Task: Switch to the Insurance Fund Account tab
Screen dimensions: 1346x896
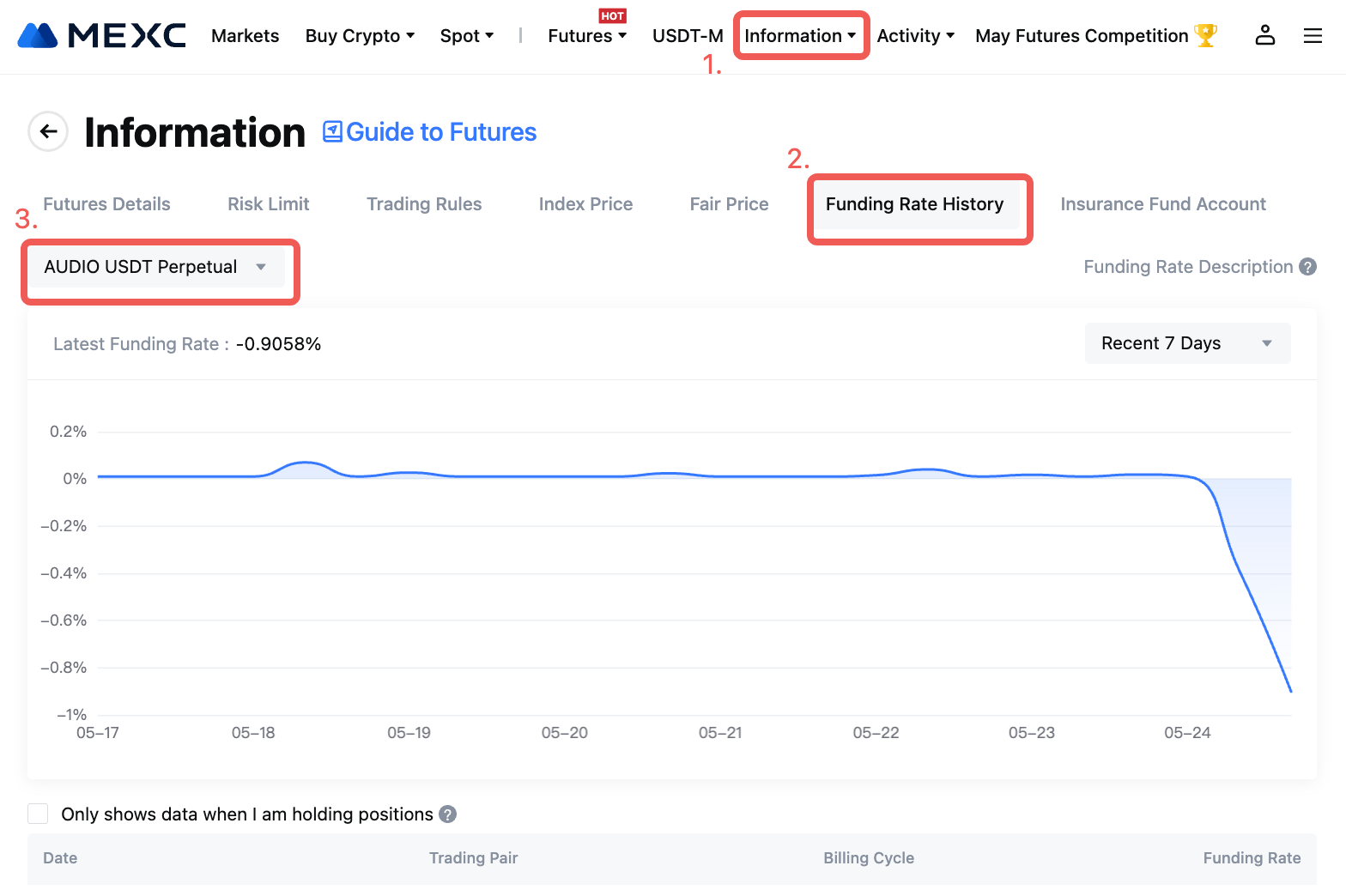Action: 1163,204
